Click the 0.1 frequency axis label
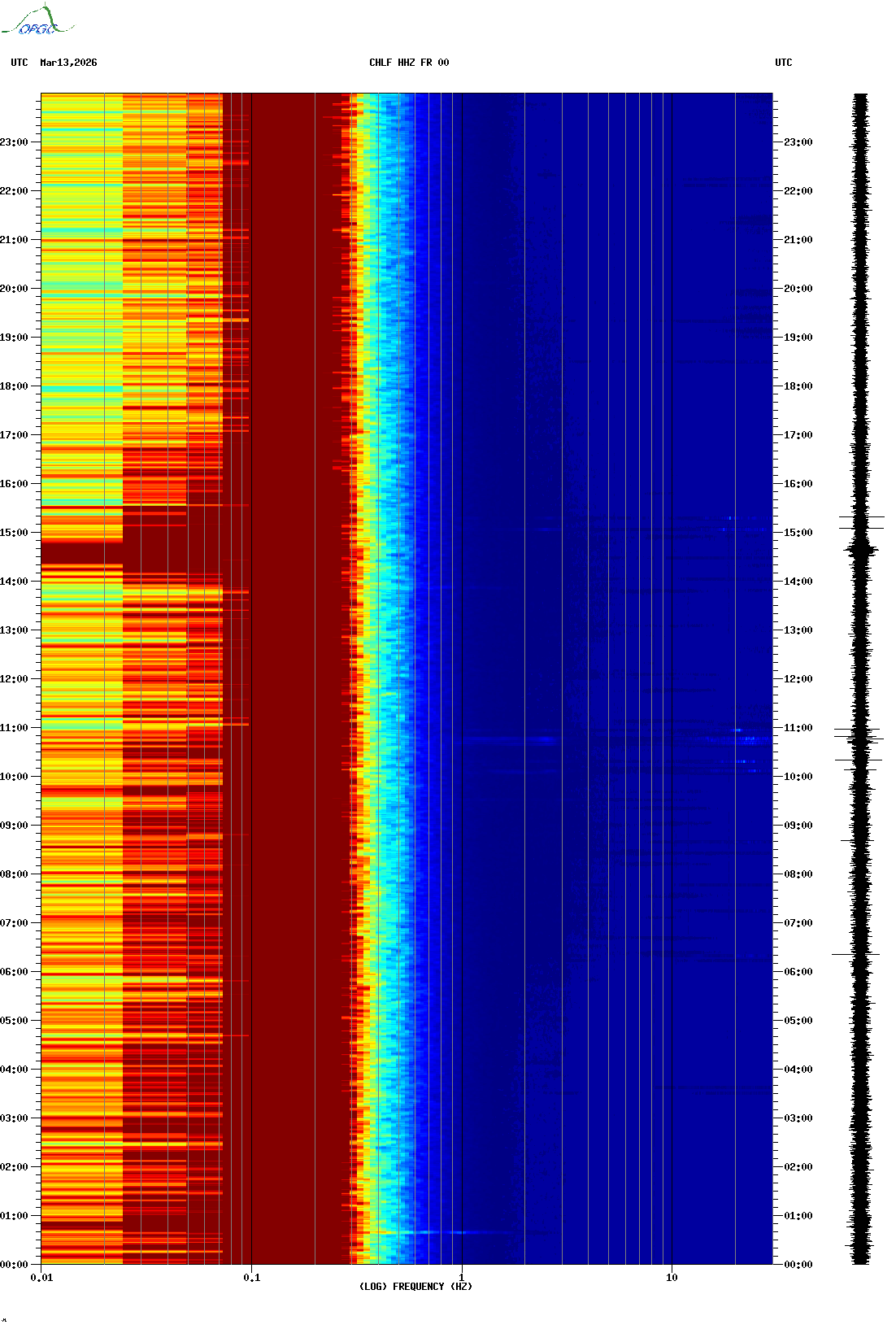 point(252,1278)
